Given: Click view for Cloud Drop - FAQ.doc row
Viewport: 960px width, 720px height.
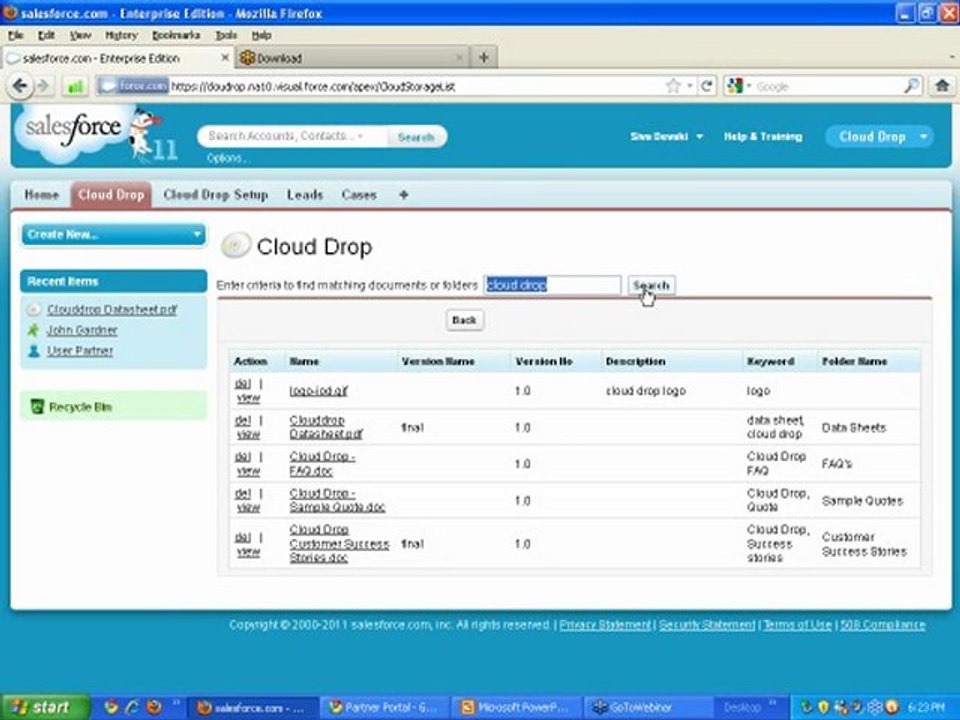Looking at the screenshot, I should tap(249, 471).
